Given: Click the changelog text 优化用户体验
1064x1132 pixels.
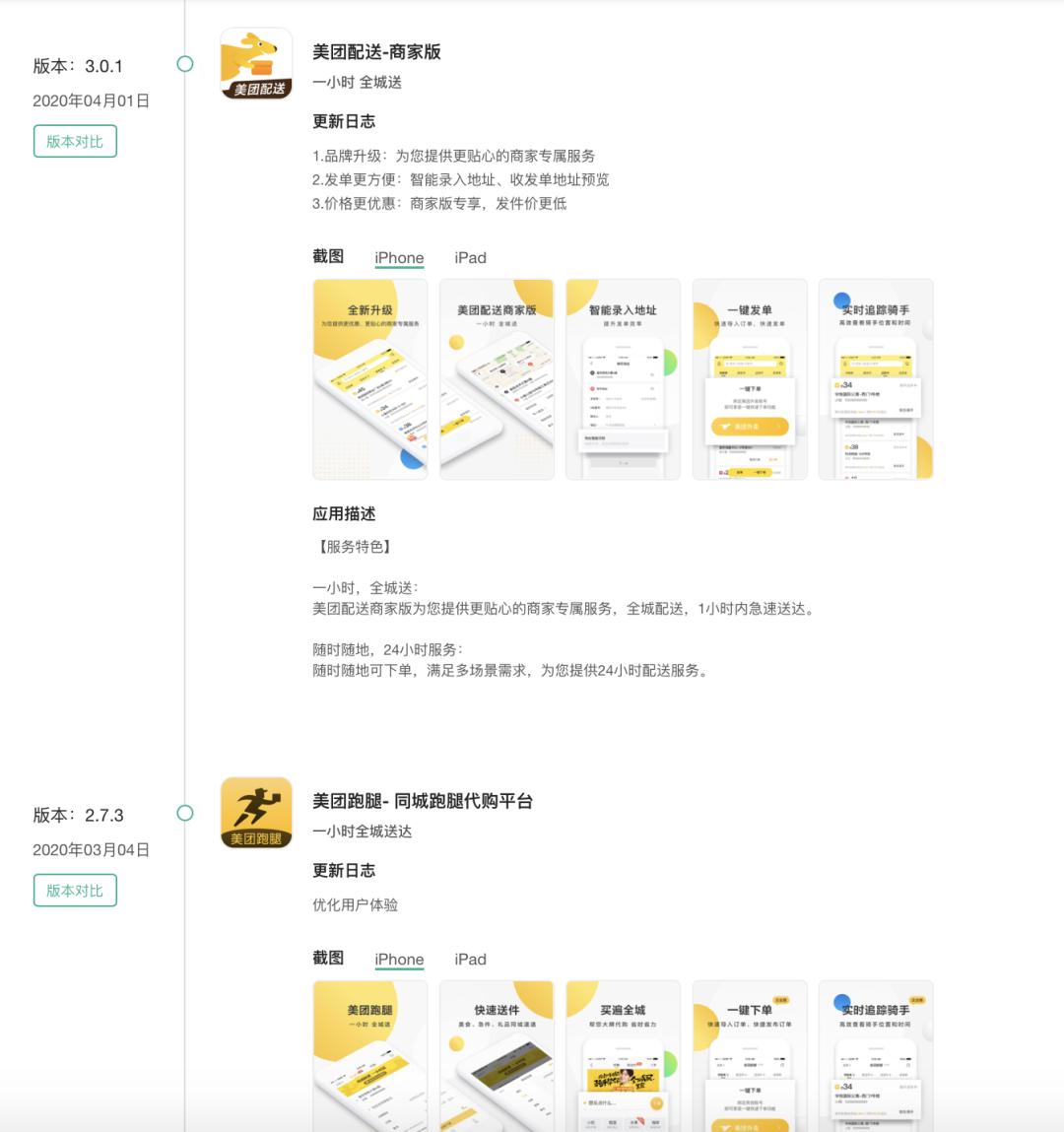Looking at the screenshot, I should click(x=355, y=905).
